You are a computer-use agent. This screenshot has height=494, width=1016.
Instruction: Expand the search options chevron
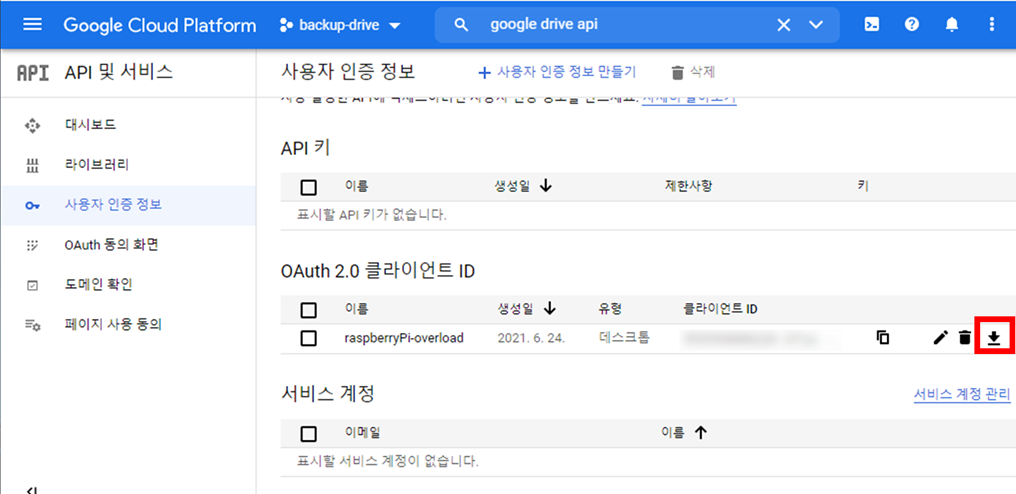[x=816, y=25]
